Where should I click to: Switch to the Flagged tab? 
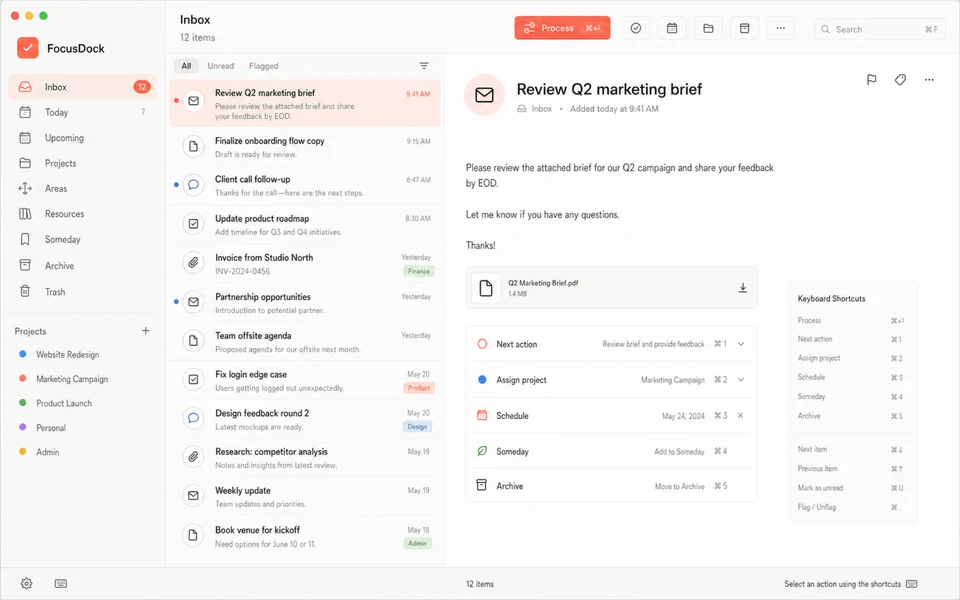click(x=263, y=66)
